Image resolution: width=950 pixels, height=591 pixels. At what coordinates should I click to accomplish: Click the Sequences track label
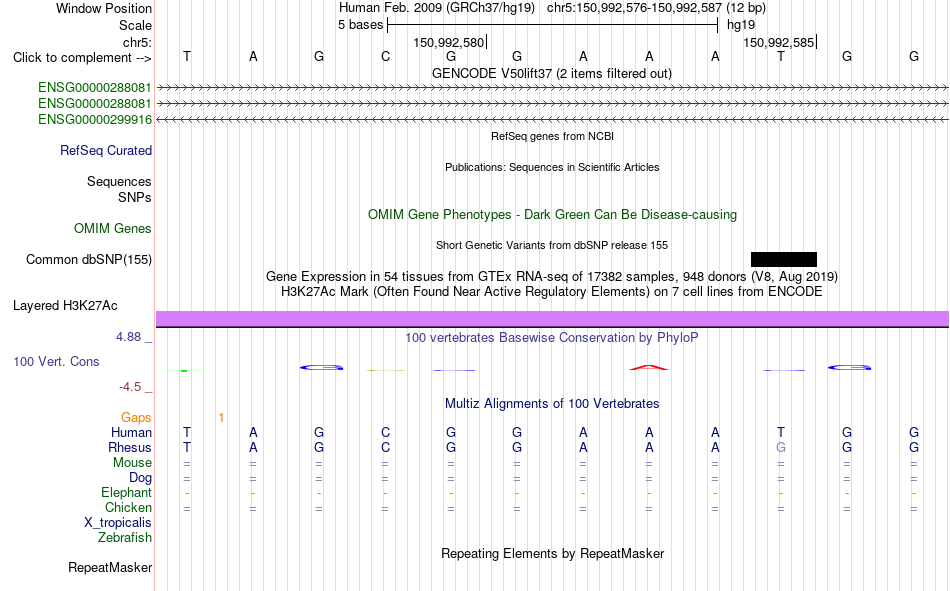click(x=119, y=181)
